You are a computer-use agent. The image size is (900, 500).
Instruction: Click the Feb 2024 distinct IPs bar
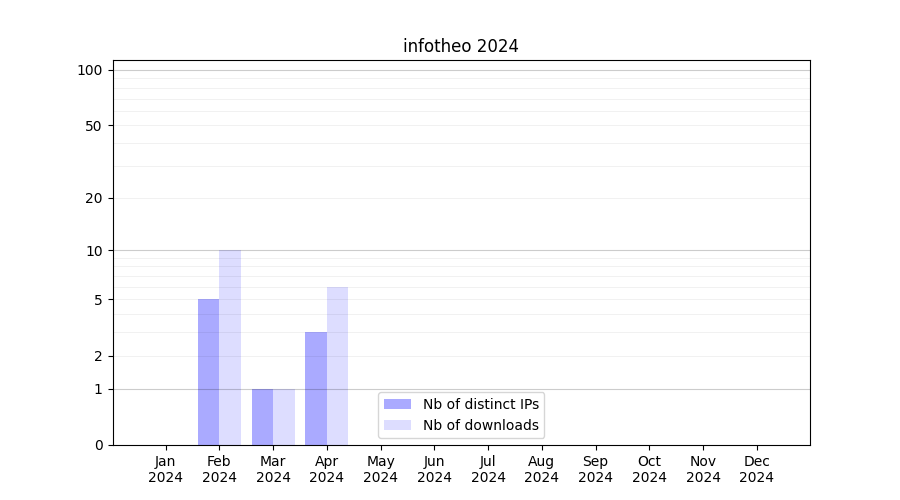pos(208,372)
